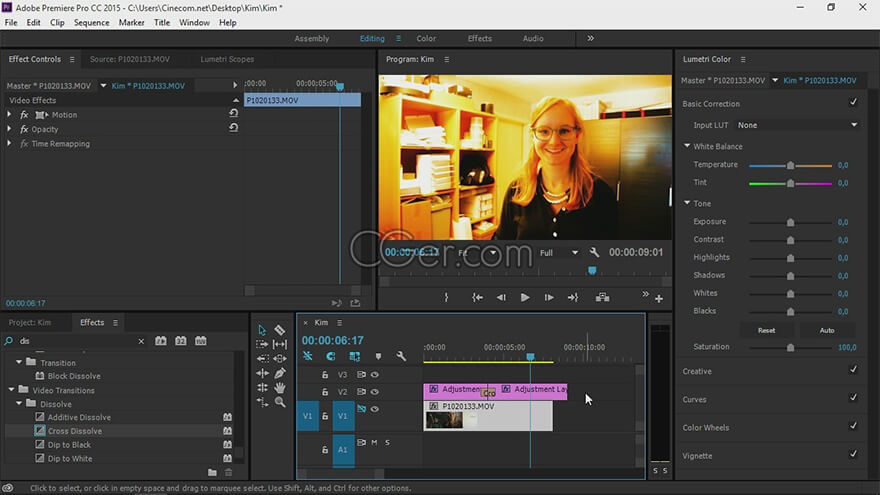Create new custom bin in Effects panel
This screenshot has width=880, height=495.
pos(212,473)
